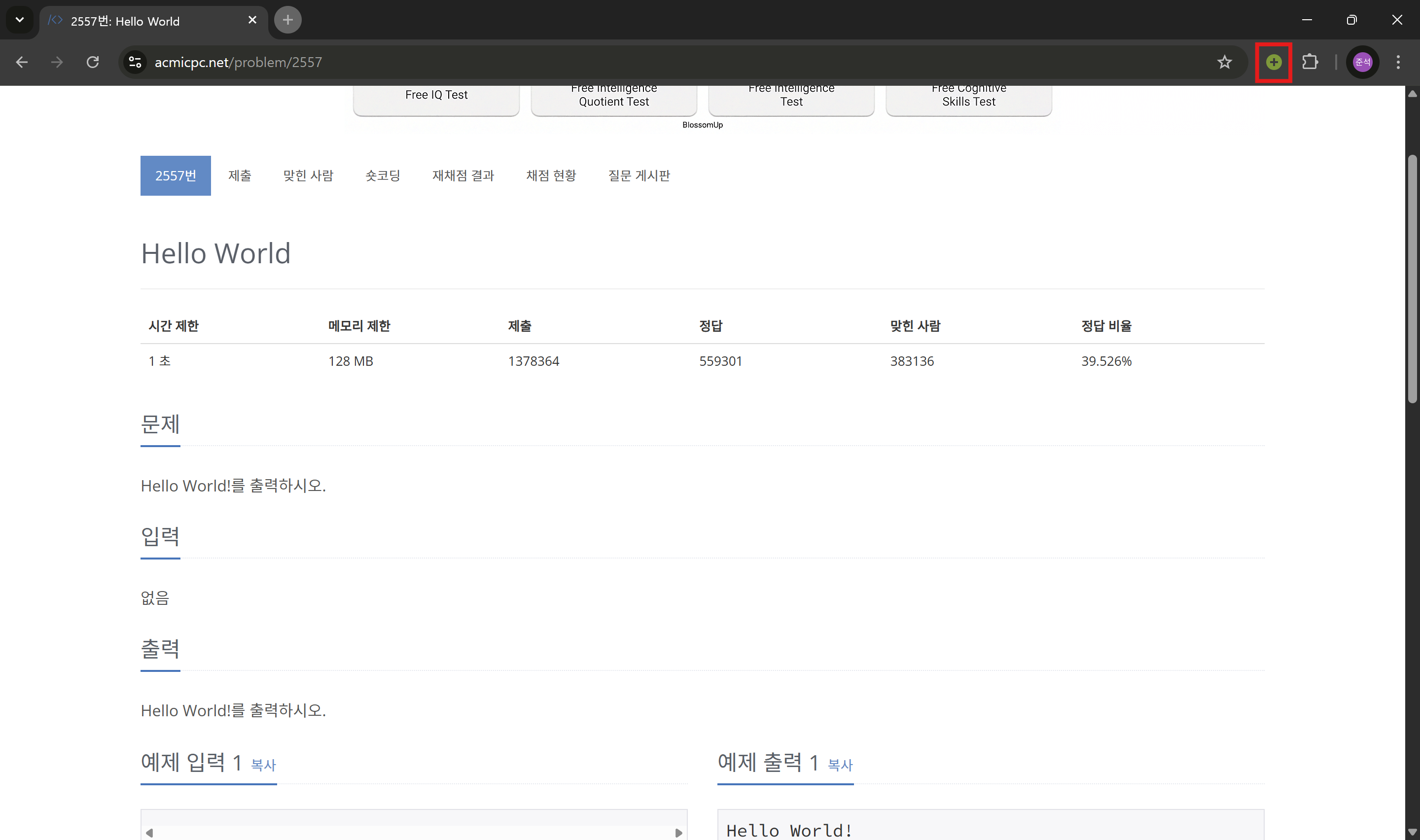The height and width of the screenshot is (840, 1420).
Task: Open the Chrome profile avatar
Action: pos(1362,62)
